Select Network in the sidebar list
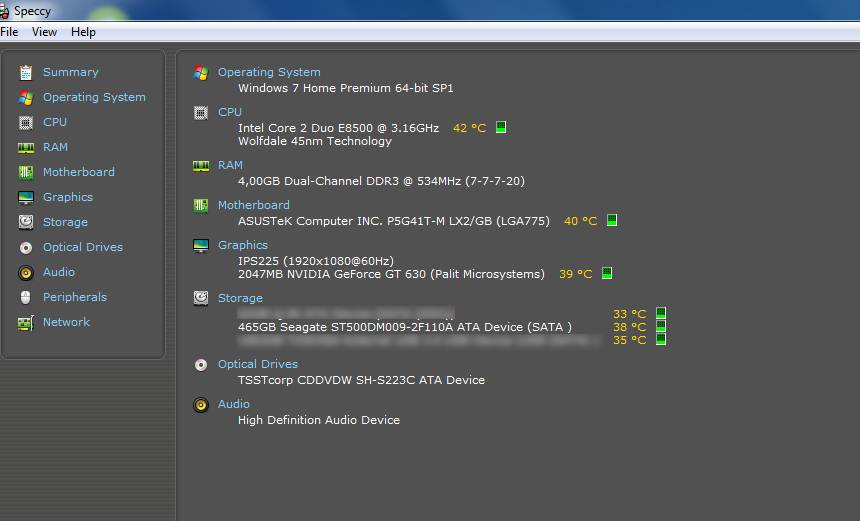 66,322
